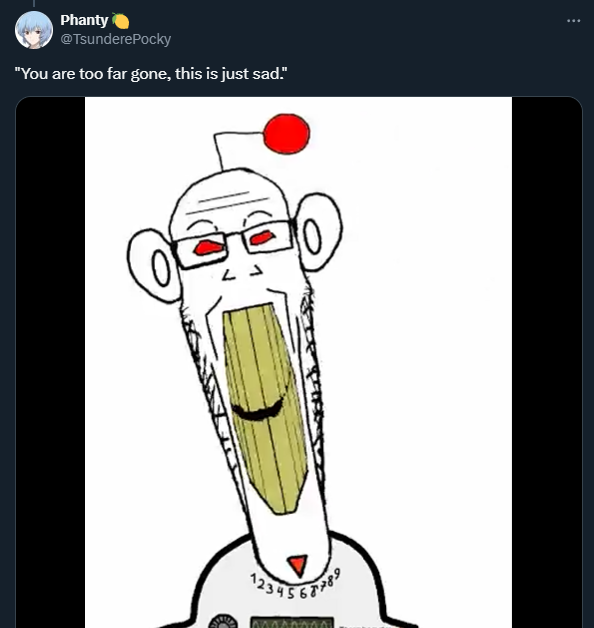Click the character's left red eye behind glasses
The width and height of the screenshot is (594, 628).
[208, 248]
